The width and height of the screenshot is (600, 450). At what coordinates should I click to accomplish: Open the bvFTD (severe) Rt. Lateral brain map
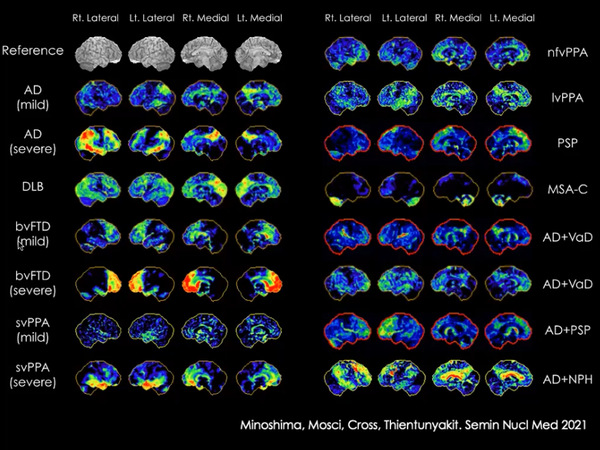click(x=98, y=284)
